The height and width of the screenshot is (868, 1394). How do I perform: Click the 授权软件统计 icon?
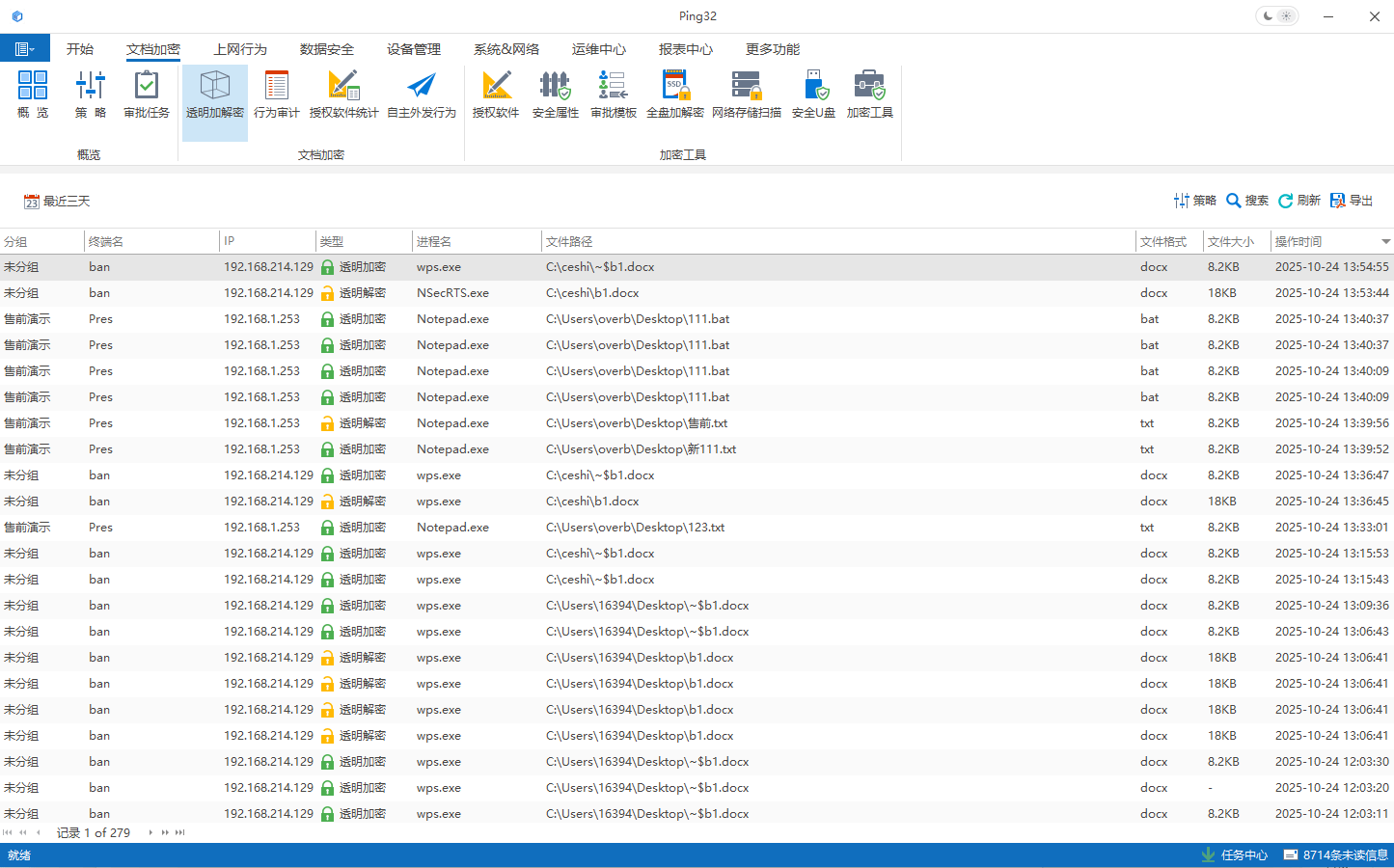[343, 95]
